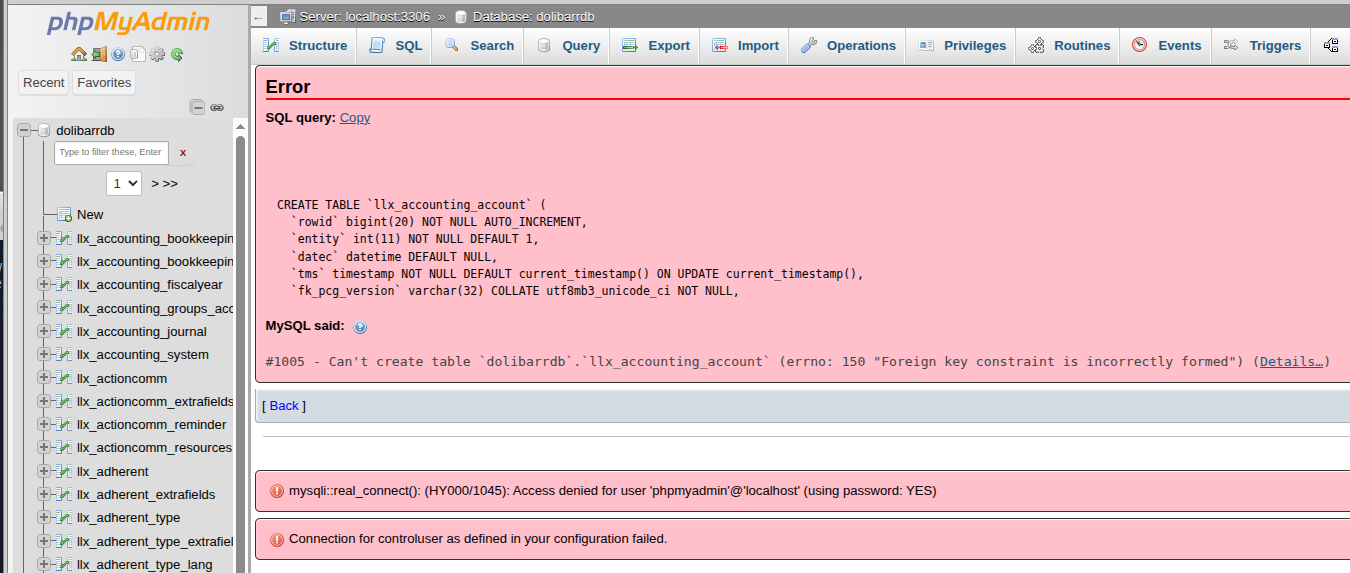The image size is (1350, 573).
Task: Click table icon beside llx_adherent_type
Action: (64, 517)
